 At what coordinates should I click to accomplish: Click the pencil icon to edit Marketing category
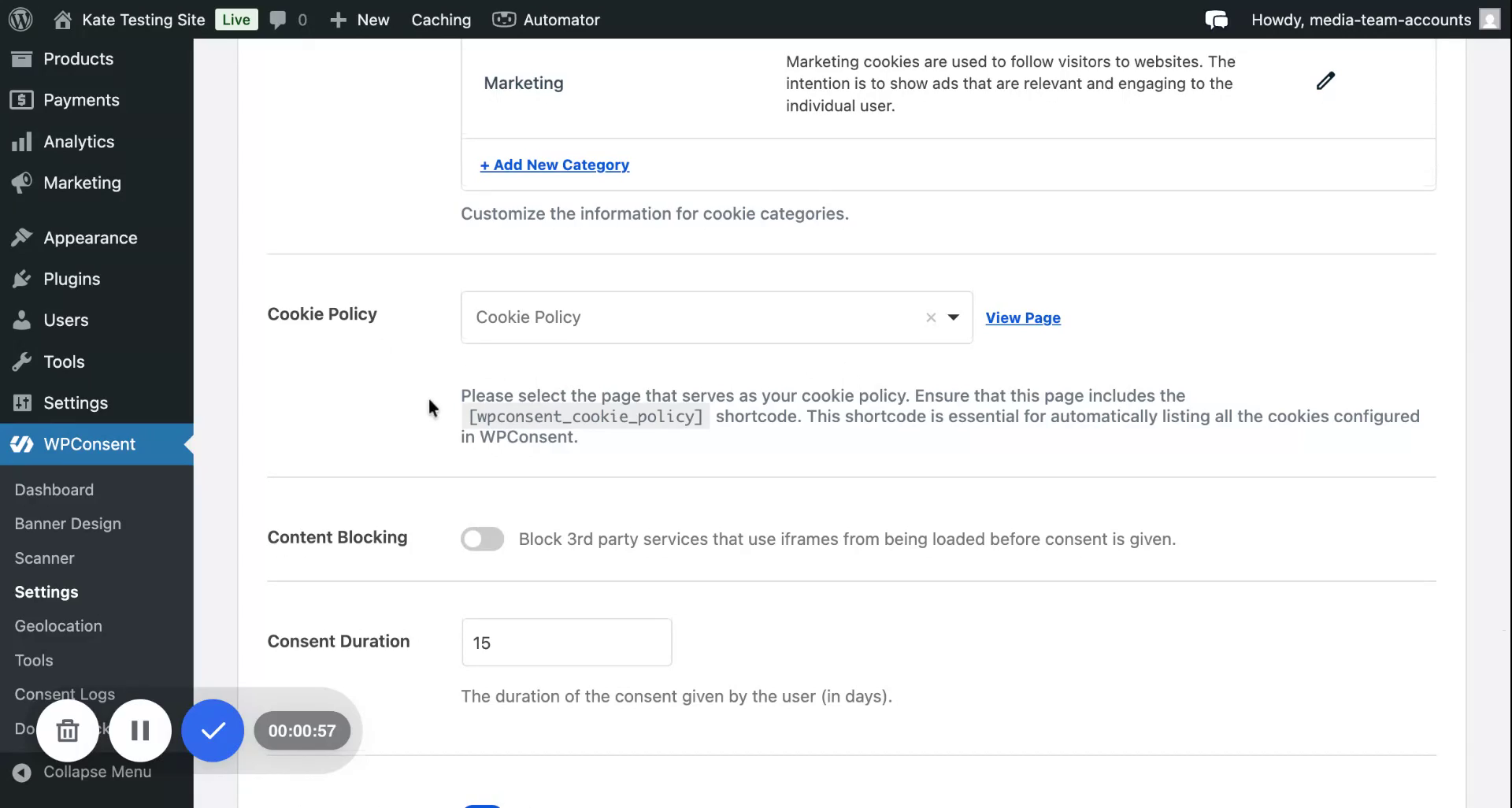coord(1325,81)
